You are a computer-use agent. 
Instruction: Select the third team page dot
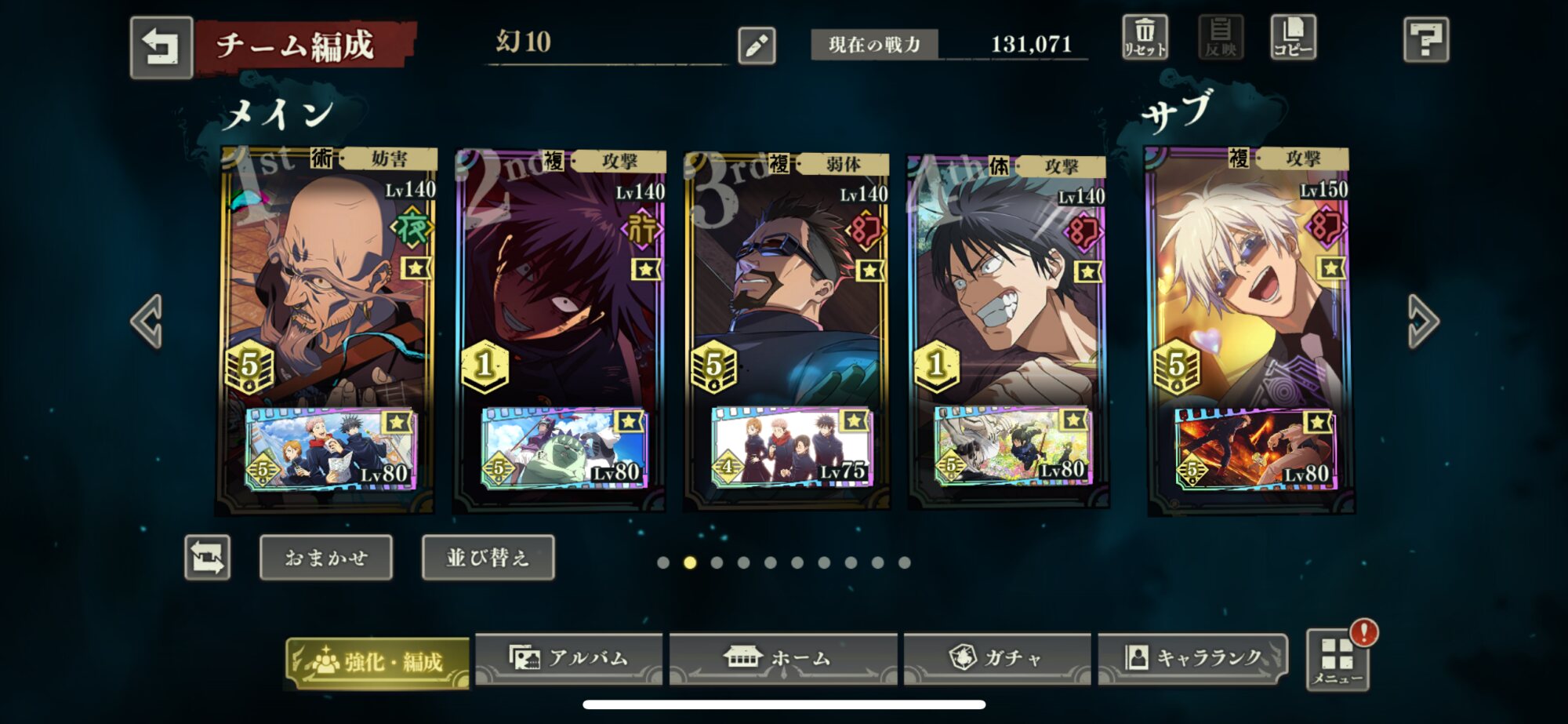(x=717, y=562)
